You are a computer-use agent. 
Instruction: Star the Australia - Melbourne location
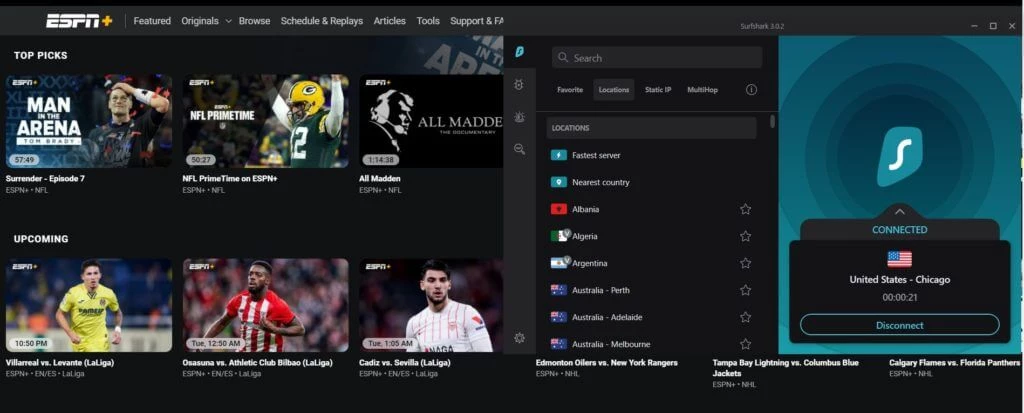tap(745, 344)
